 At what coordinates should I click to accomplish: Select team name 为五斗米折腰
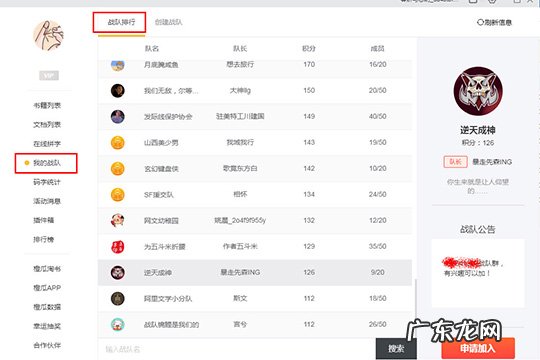point(165,247)
